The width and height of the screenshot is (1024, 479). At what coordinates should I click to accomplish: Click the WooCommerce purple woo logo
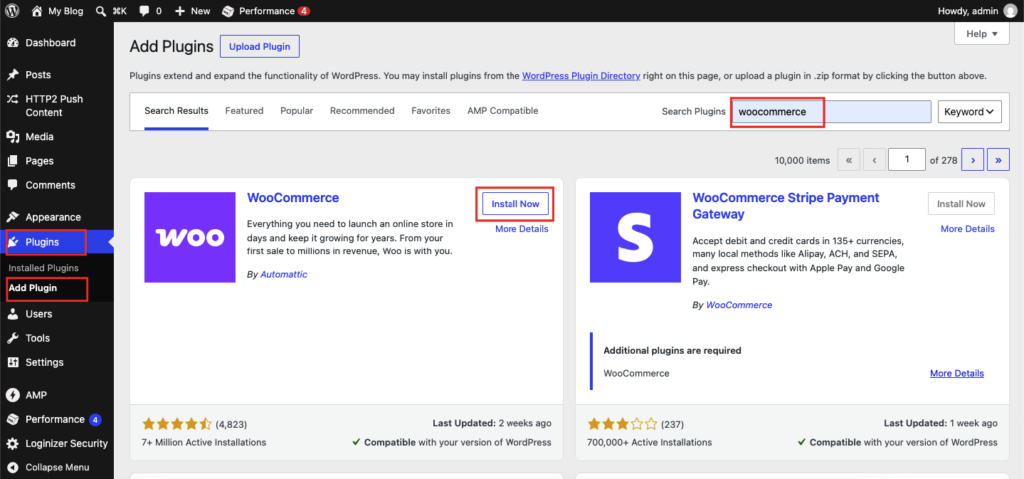[190, 237]
